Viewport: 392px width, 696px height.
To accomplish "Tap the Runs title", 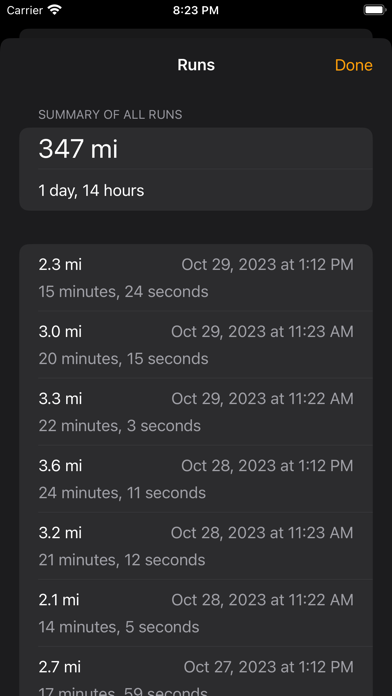I will coord(196,65).
